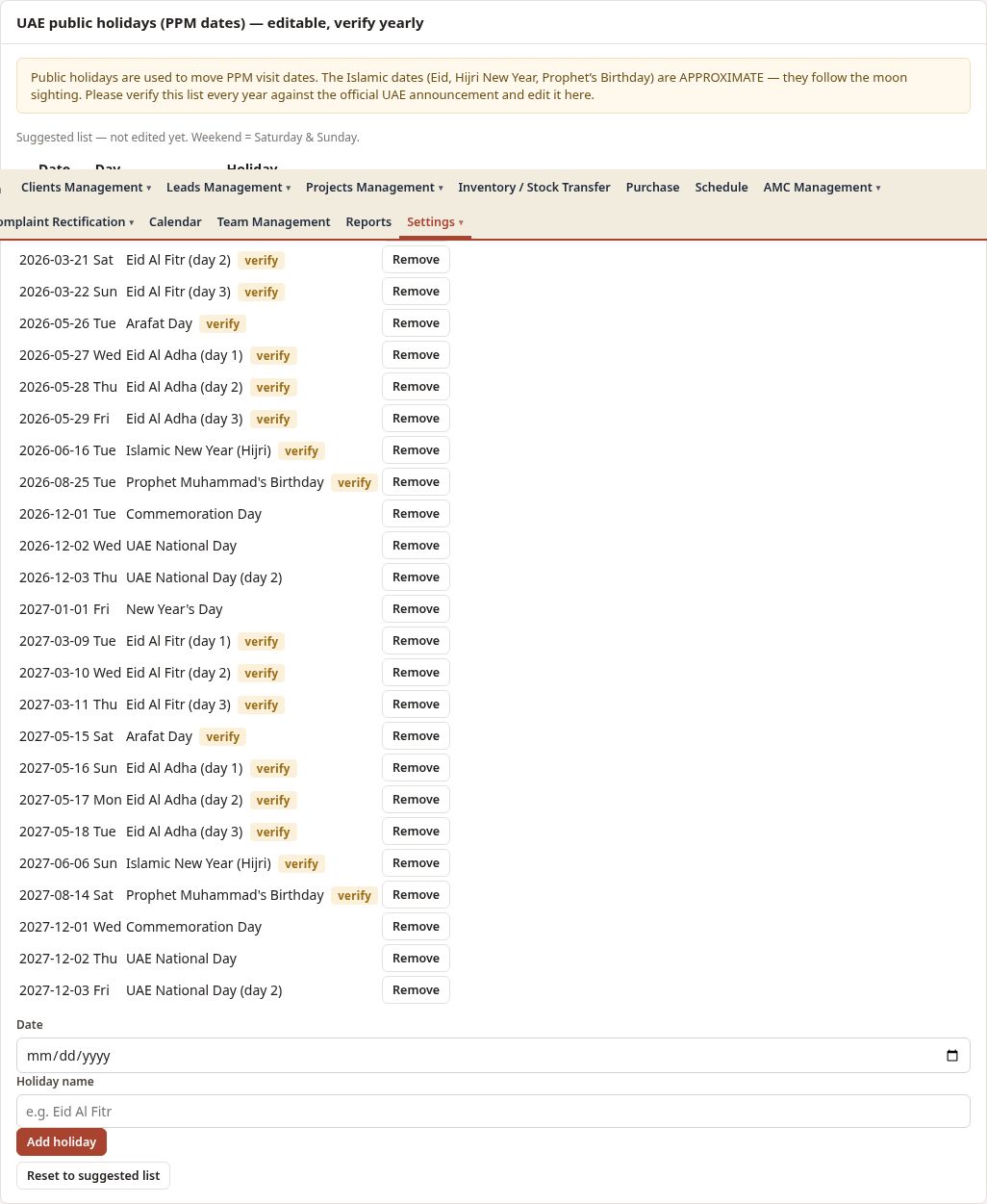Remove 2027-12-01 Commemoration Day
987x1204 pixels.
[x=416, y=927]
